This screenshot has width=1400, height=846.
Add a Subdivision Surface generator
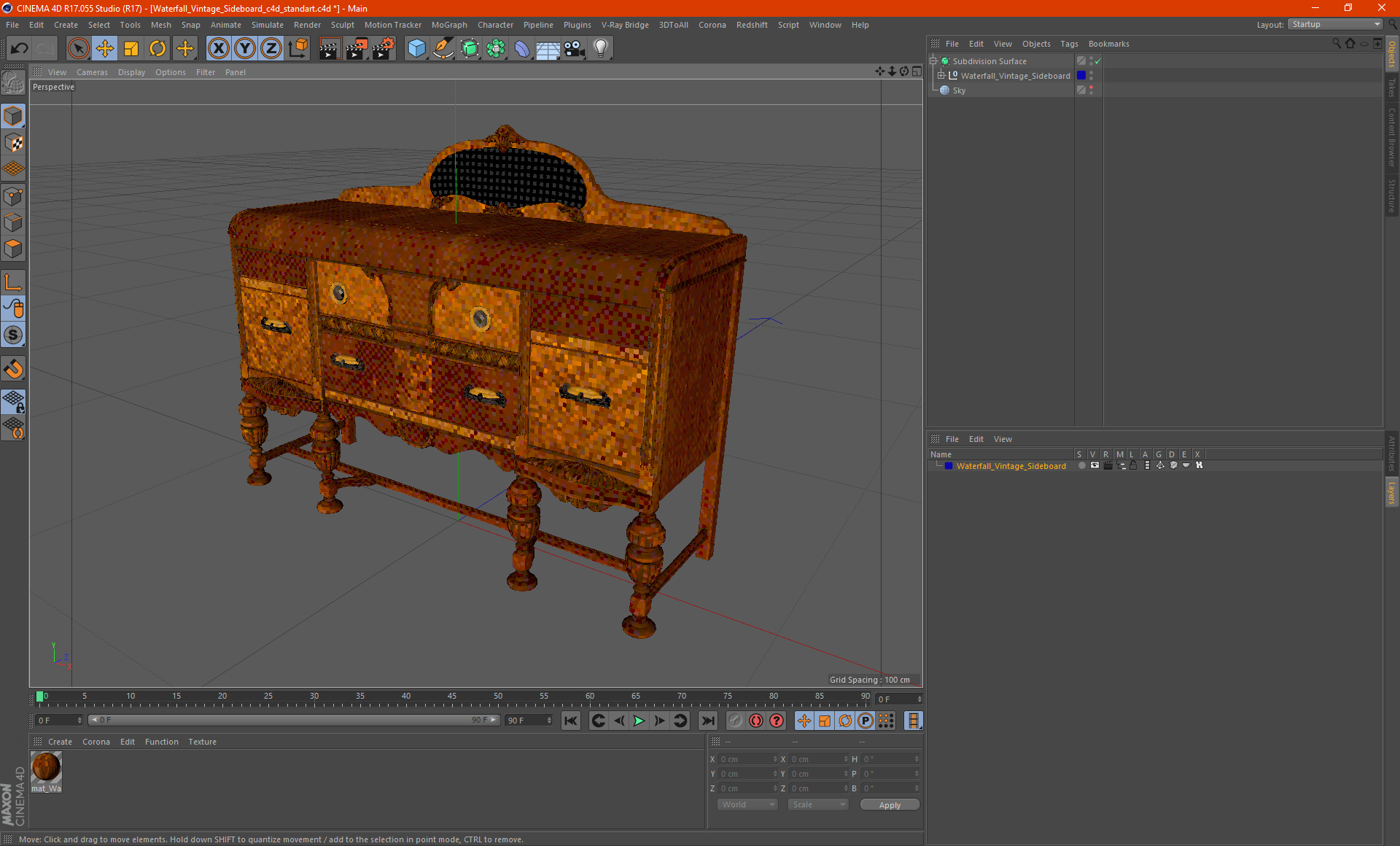point(470,49)
